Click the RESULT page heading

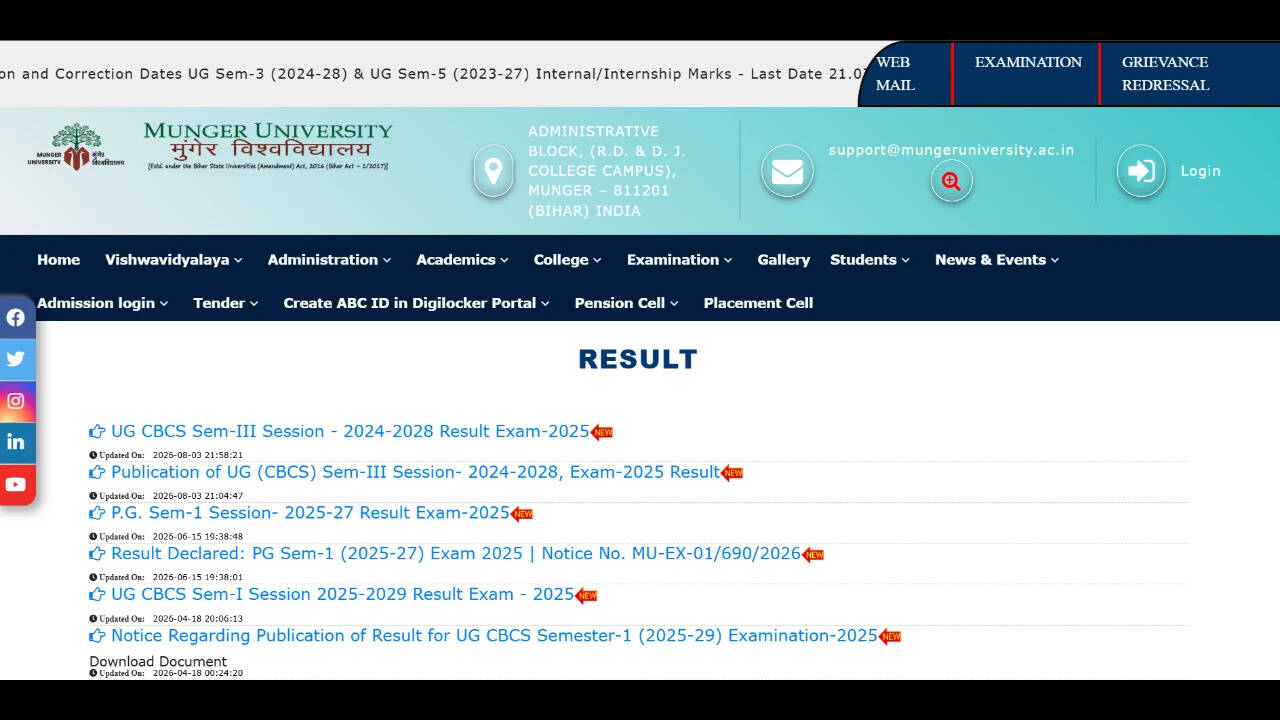(638, 359)
